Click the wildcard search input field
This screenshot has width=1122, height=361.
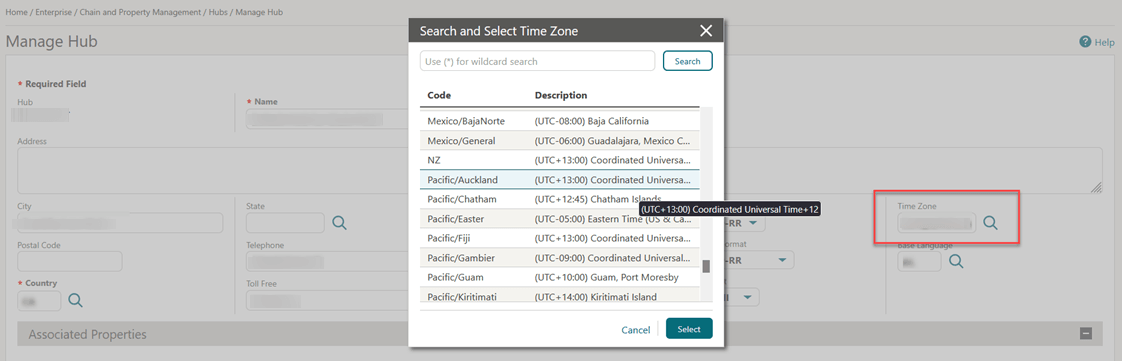537,61
